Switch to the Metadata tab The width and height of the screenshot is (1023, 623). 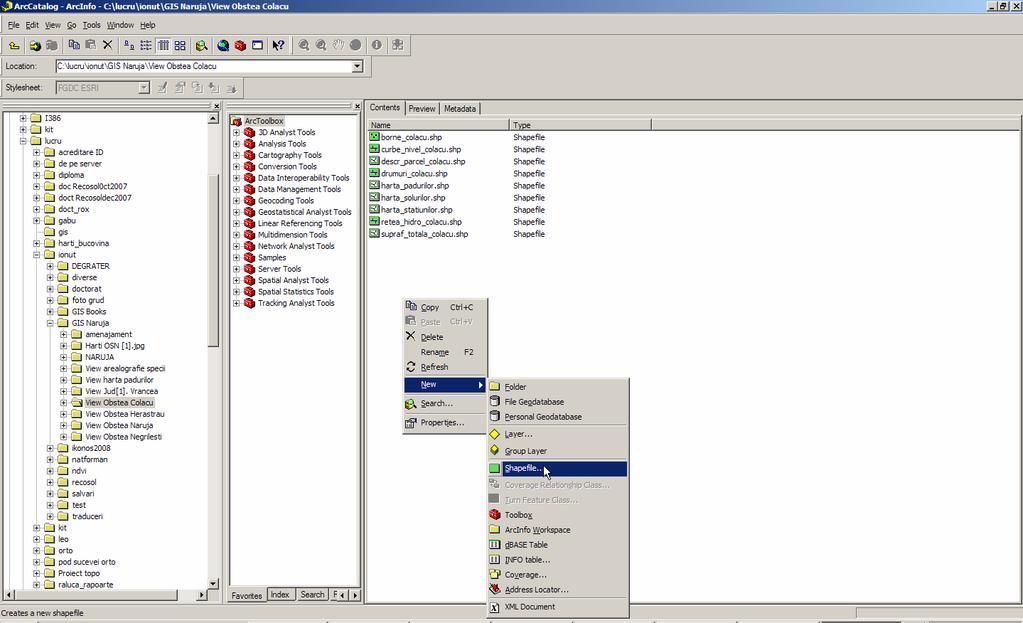(x=460, y=108)
